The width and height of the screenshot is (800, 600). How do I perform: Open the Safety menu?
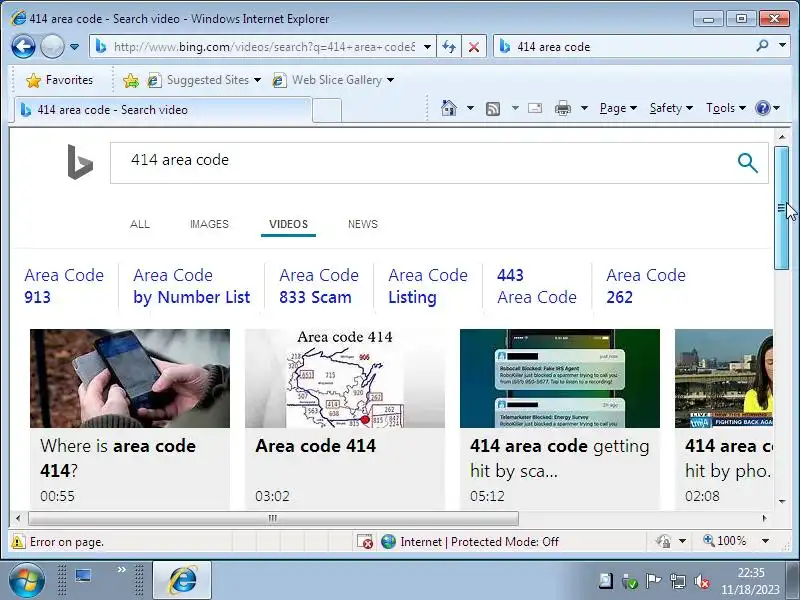click(671, 108)
